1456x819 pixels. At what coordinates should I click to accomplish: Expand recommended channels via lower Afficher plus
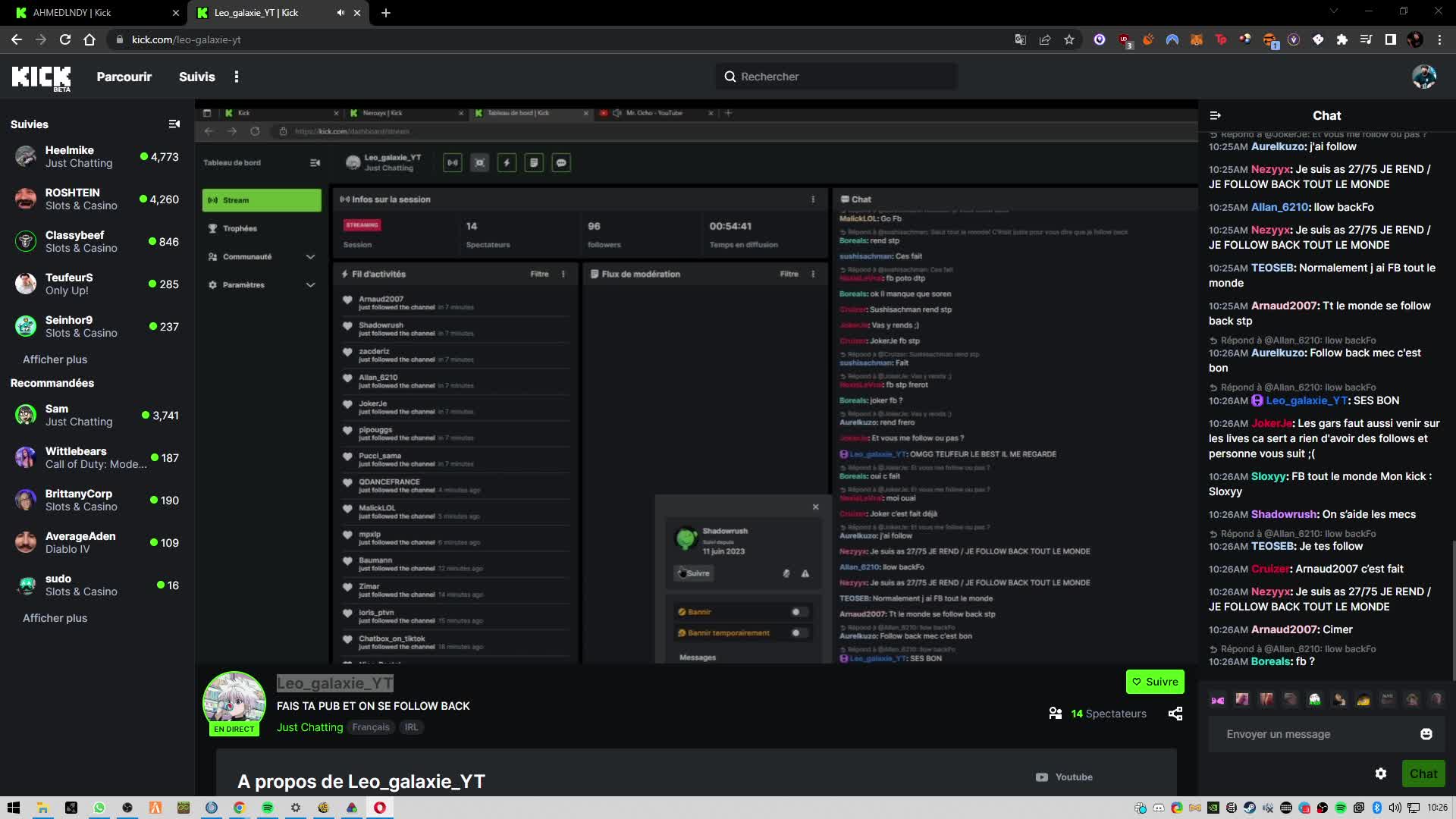coord(55,618)
